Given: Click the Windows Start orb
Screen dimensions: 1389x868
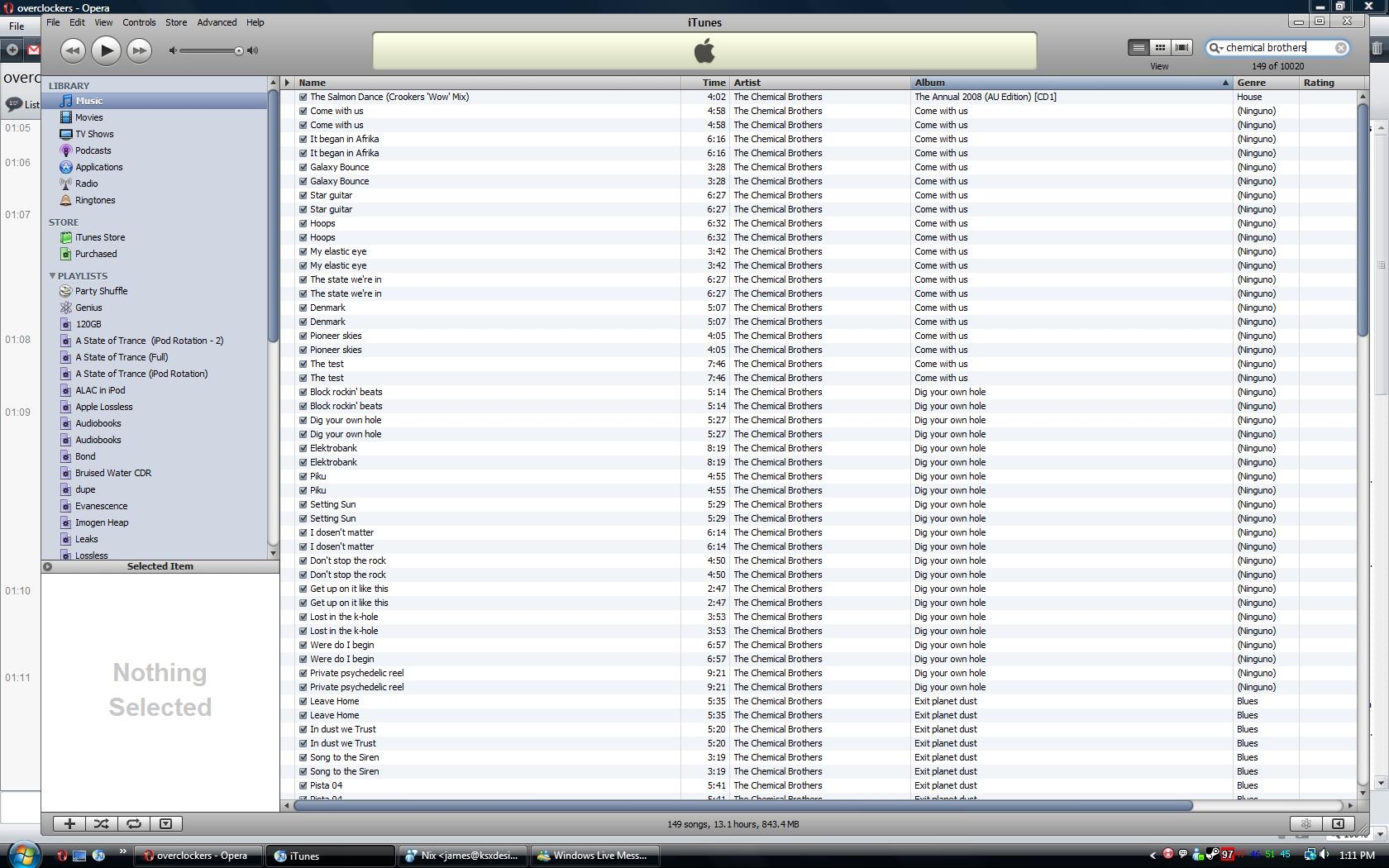Looking at the screenshot, I should (22, 855).
